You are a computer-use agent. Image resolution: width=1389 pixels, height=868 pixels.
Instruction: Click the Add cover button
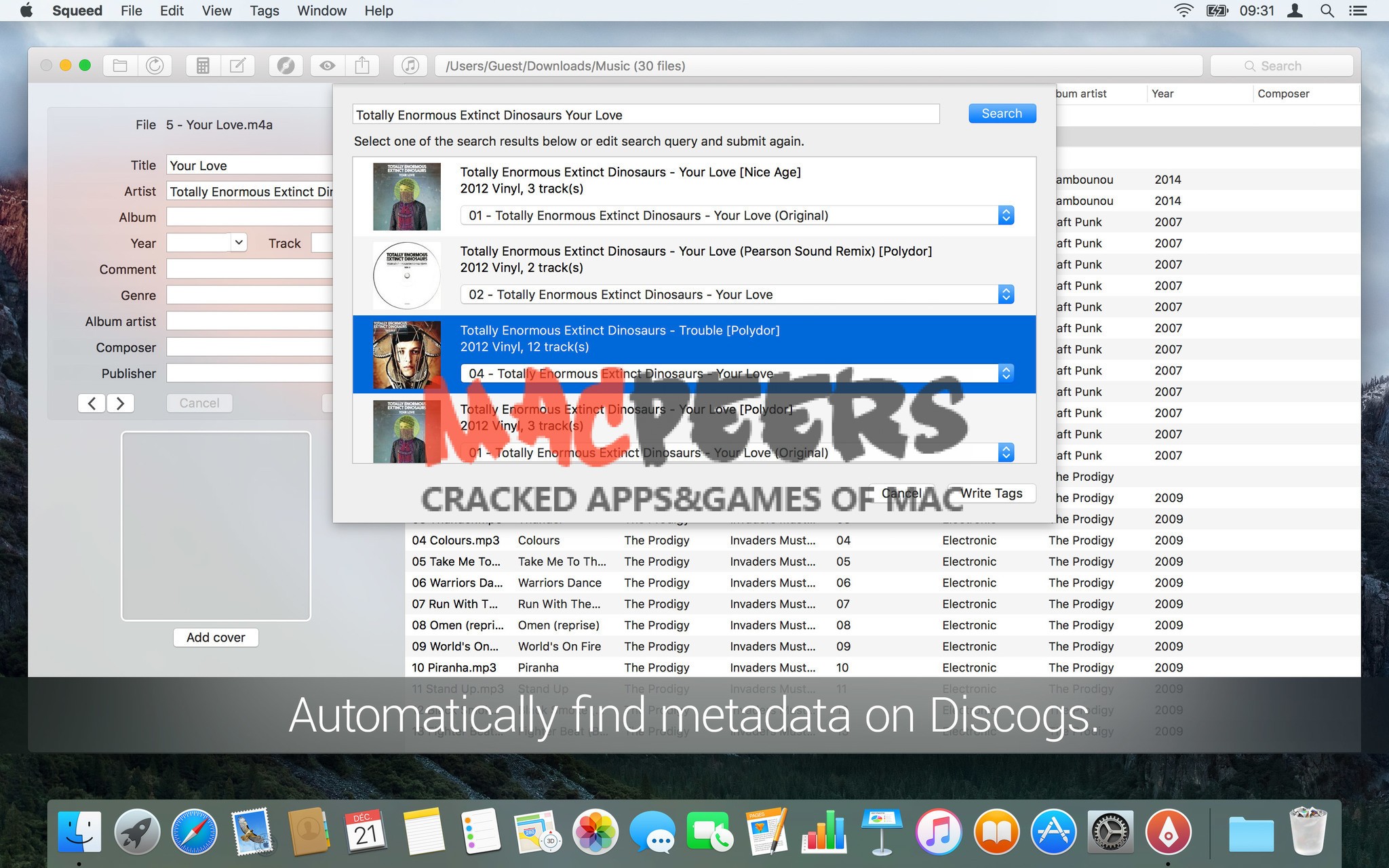pos(216,637)
